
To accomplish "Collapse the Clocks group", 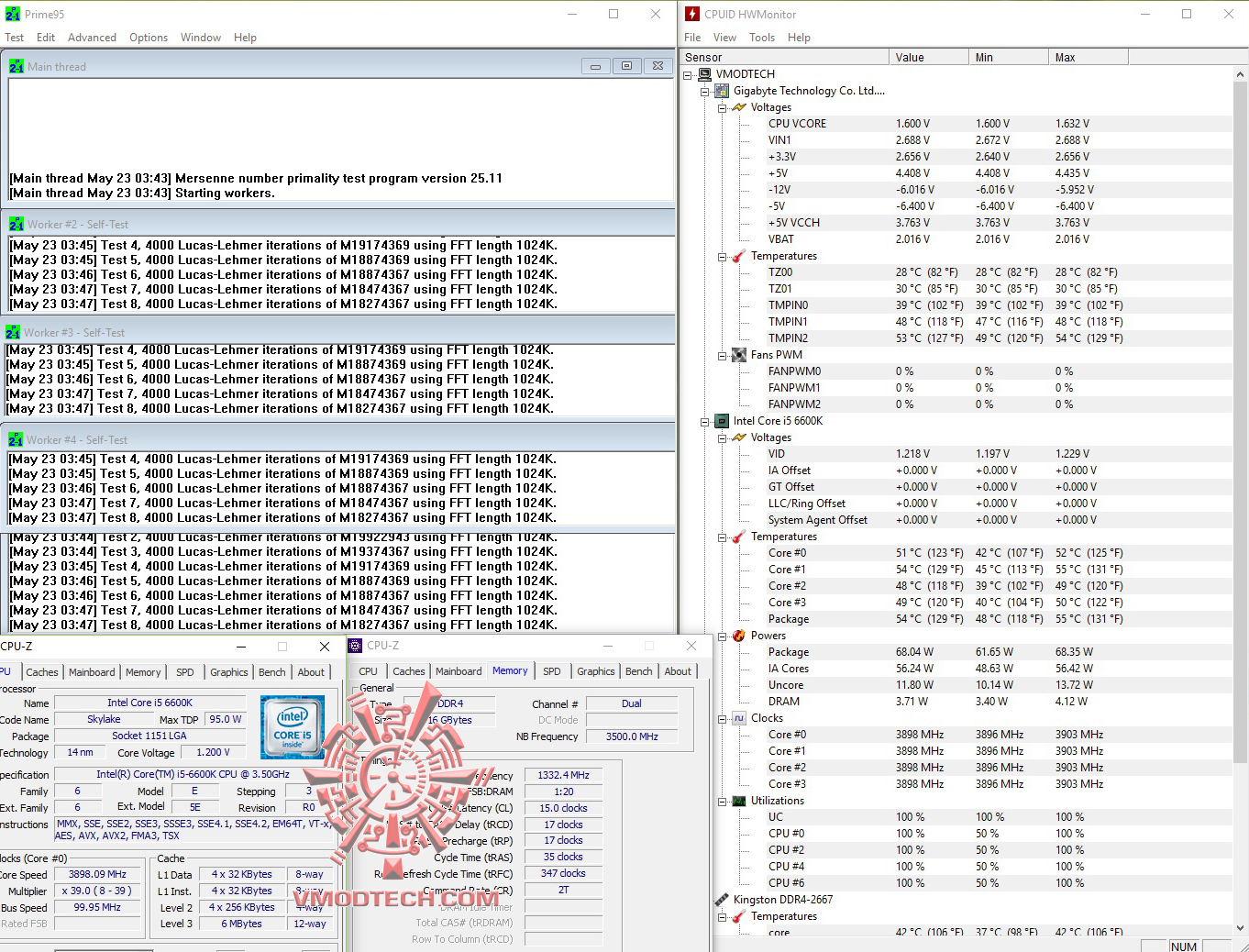I will coord(722,718).
